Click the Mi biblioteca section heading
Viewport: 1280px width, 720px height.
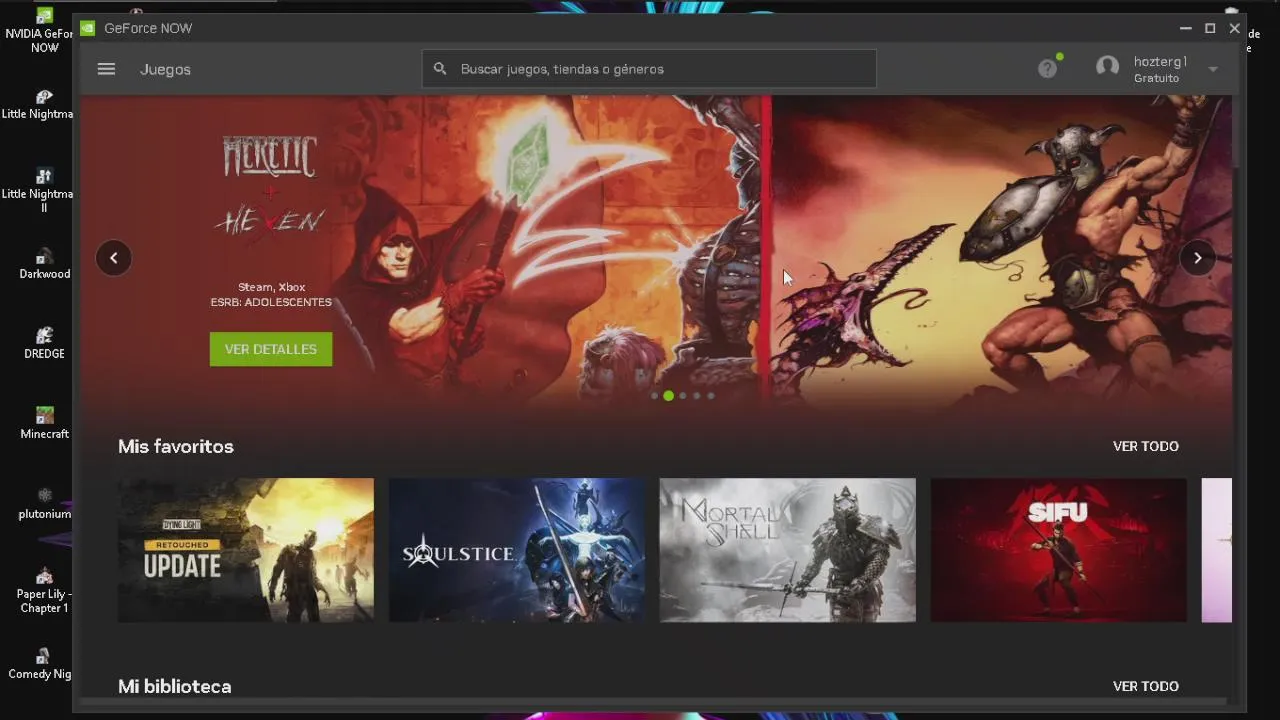(x=174, y=686)
